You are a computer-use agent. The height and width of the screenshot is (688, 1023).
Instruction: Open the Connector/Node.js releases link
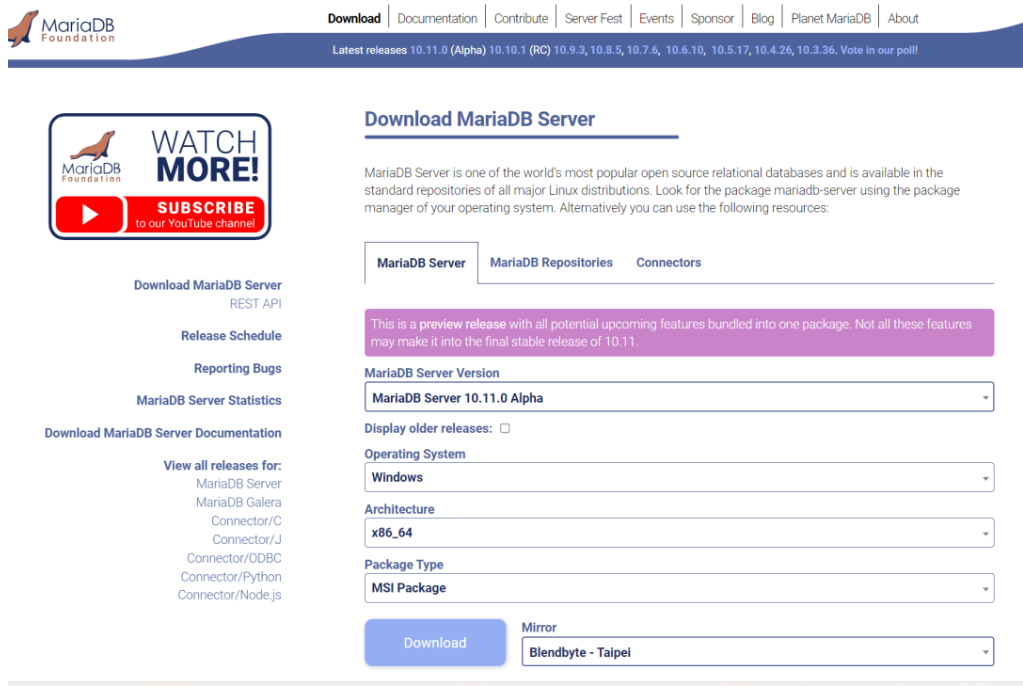pyautogui.click(x=230, y=595)
